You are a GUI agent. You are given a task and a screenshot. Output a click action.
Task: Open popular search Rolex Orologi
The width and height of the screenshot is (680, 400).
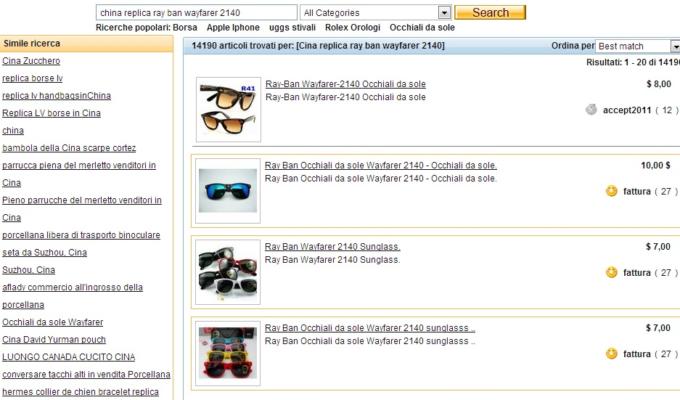[x=353, y=27]
